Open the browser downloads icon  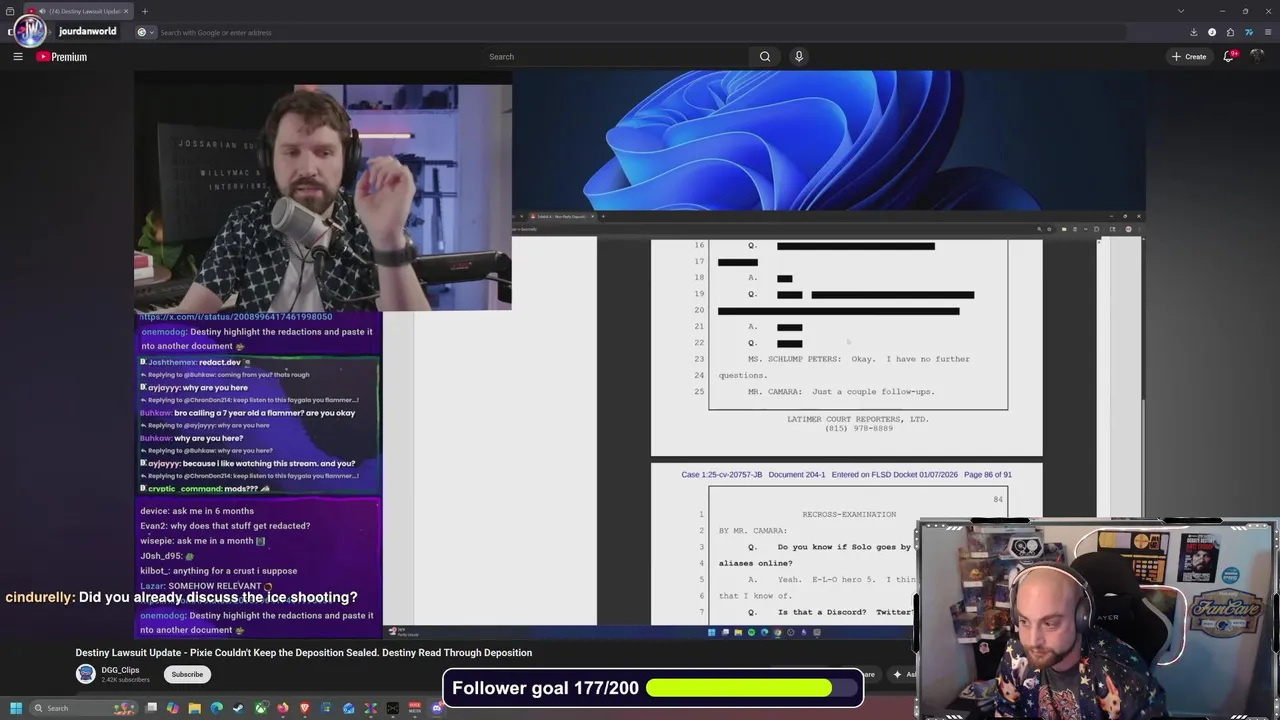1194,32
